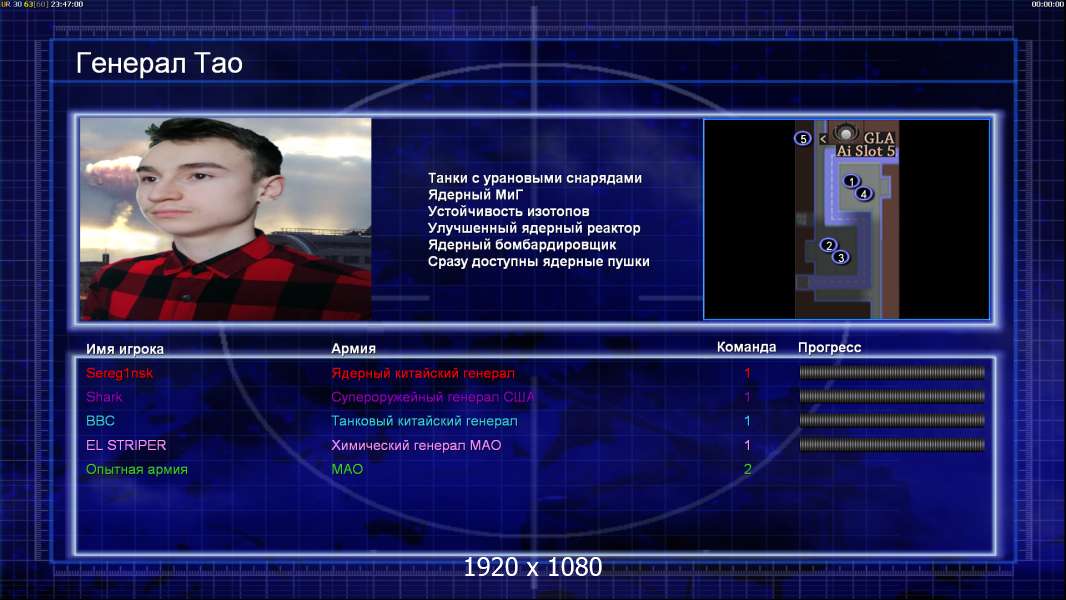The height and width of the screenshot is (600, 1066).
Task: Click the 23:47:00 clock readout
Action: [67, 4]
